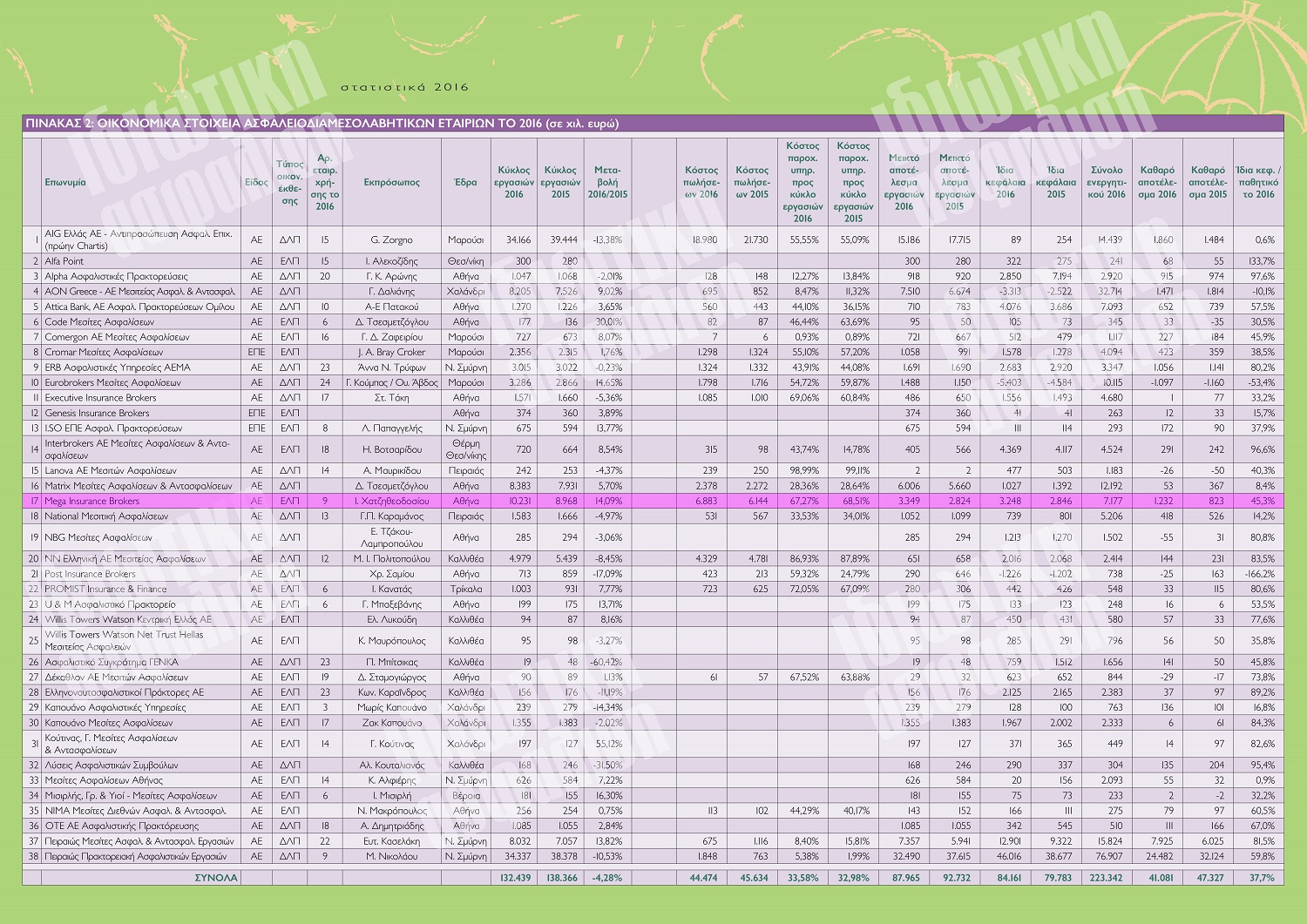Click the "Alfa Point" company name
Viewport: 1307px width, 924px height.
point(64,261)
